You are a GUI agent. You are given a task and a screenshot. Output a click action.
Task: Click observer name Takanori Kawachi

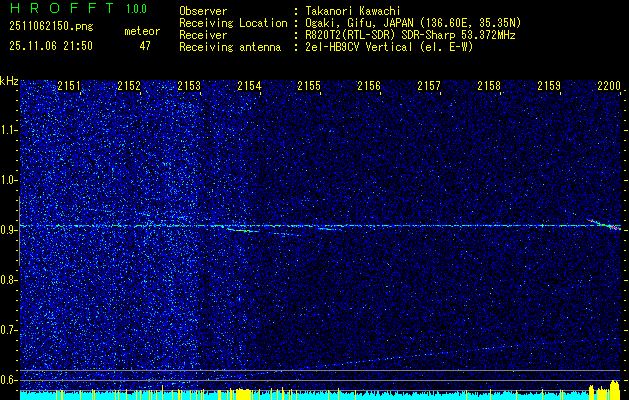coord(353,11)
